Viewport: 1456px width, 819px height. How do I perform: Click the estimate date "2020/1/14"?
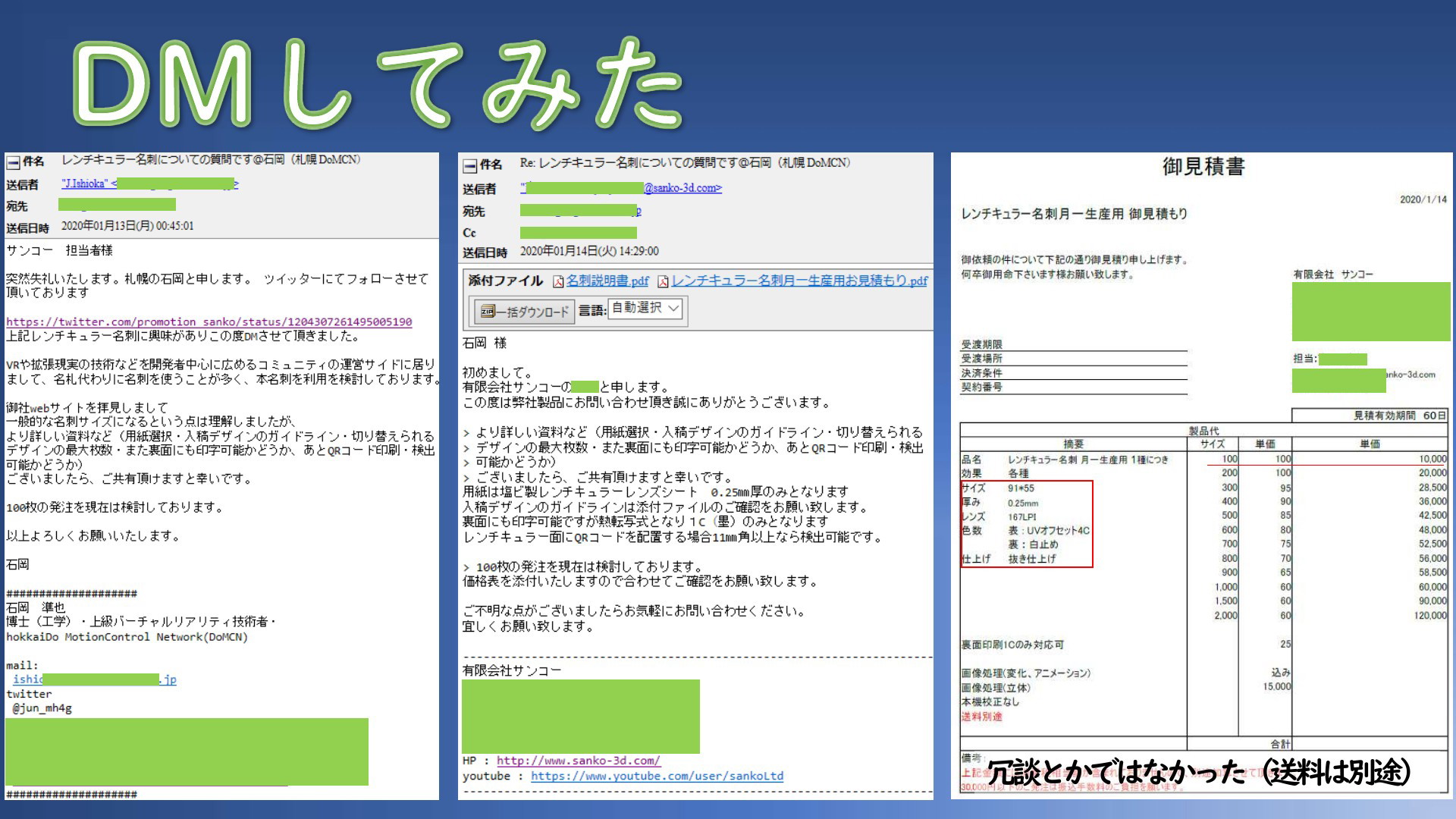1423,199
